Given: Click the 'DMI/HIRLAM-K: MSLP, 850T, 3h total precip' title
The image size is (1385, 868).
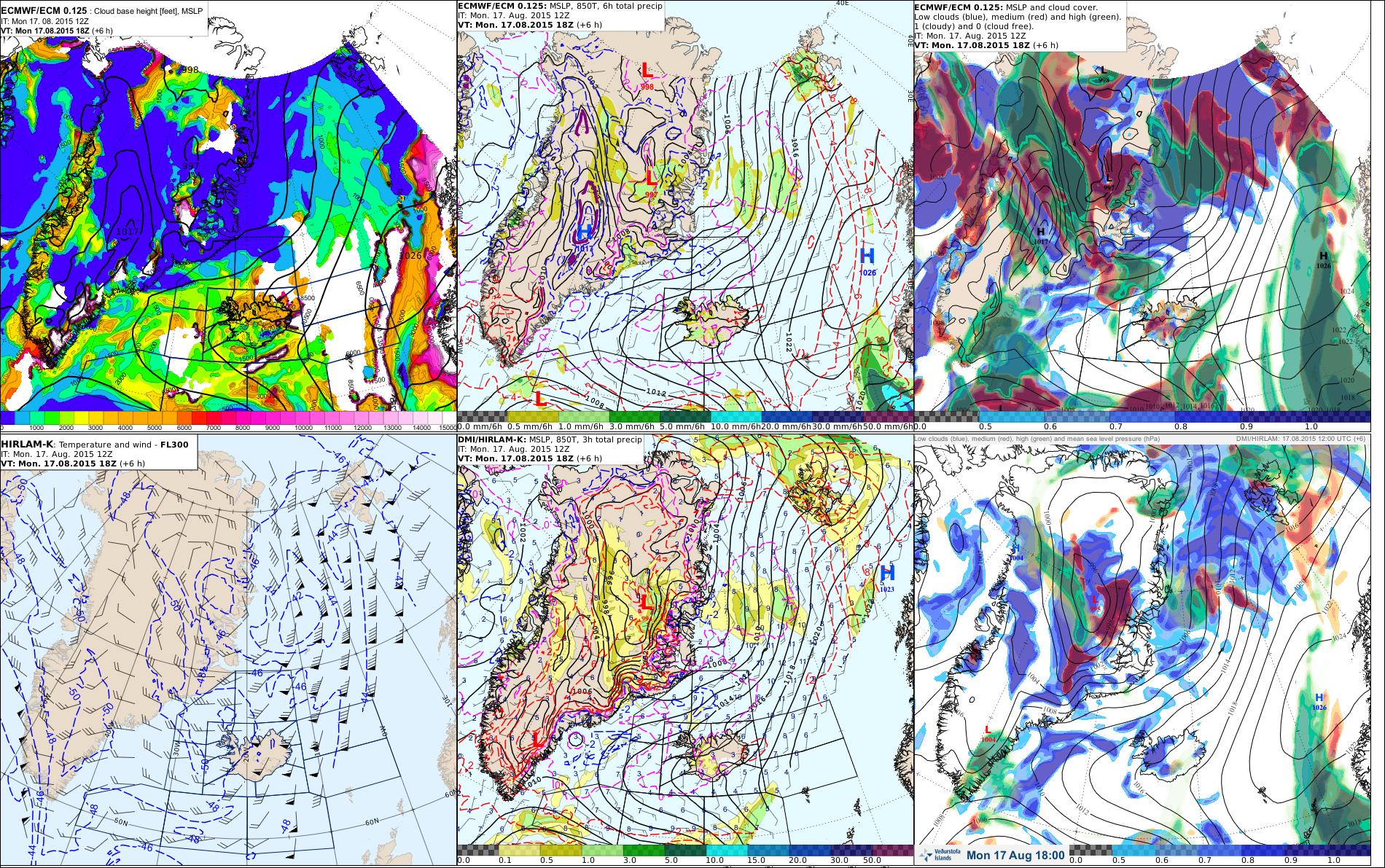Looking at the screenshot, I should click(x=550, y=439).
